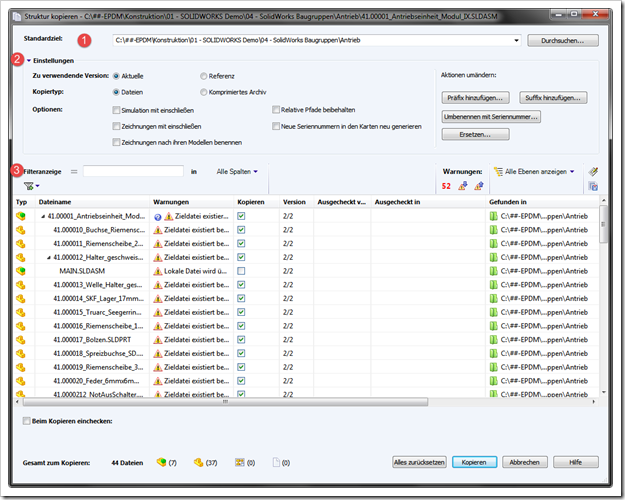Click part icon of 41.000014_SKF_Lager row

pyautogui.click(x=21, y=299)
